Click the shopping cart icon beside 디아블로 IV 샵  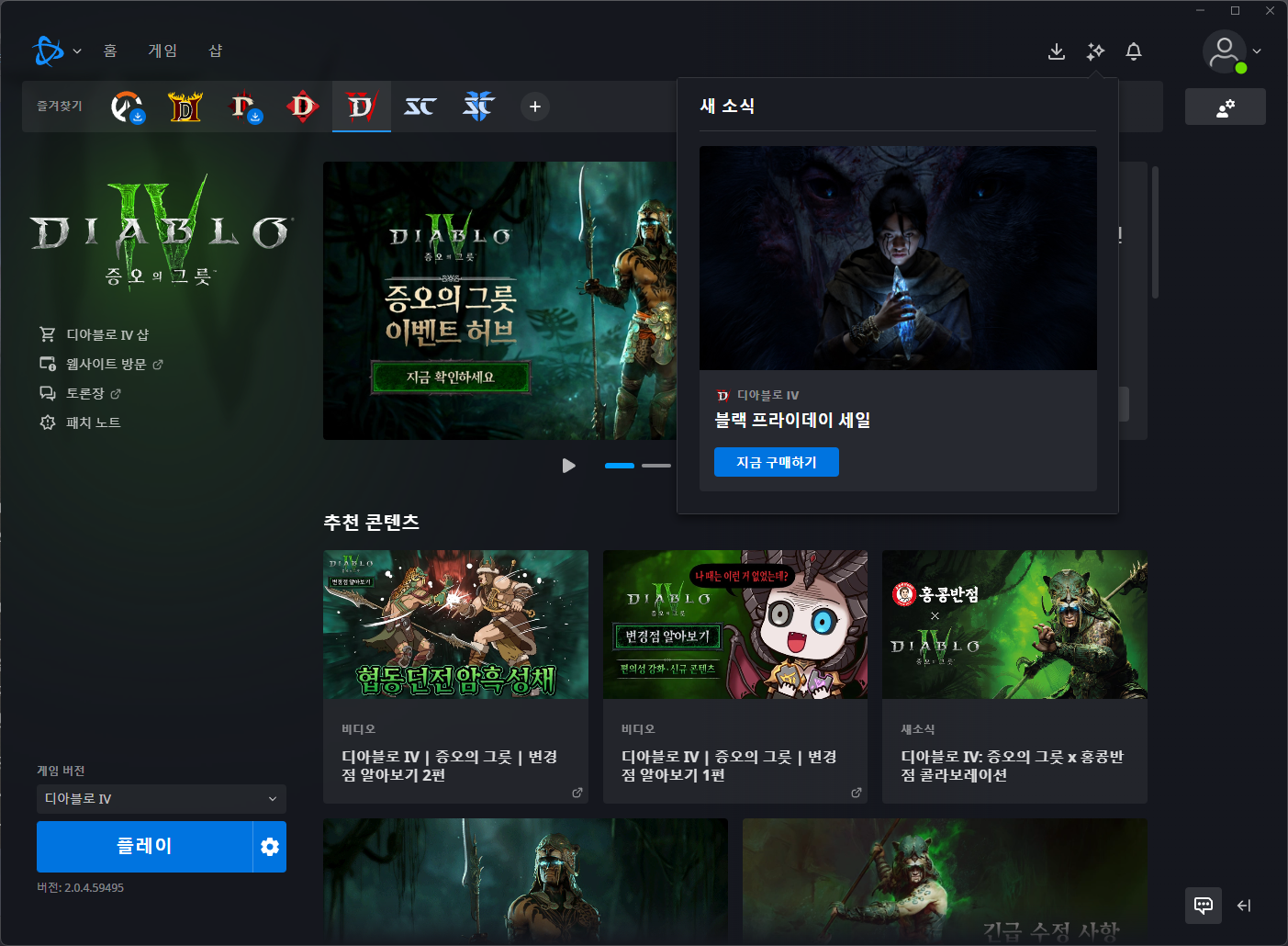click(x=48, y=334)
